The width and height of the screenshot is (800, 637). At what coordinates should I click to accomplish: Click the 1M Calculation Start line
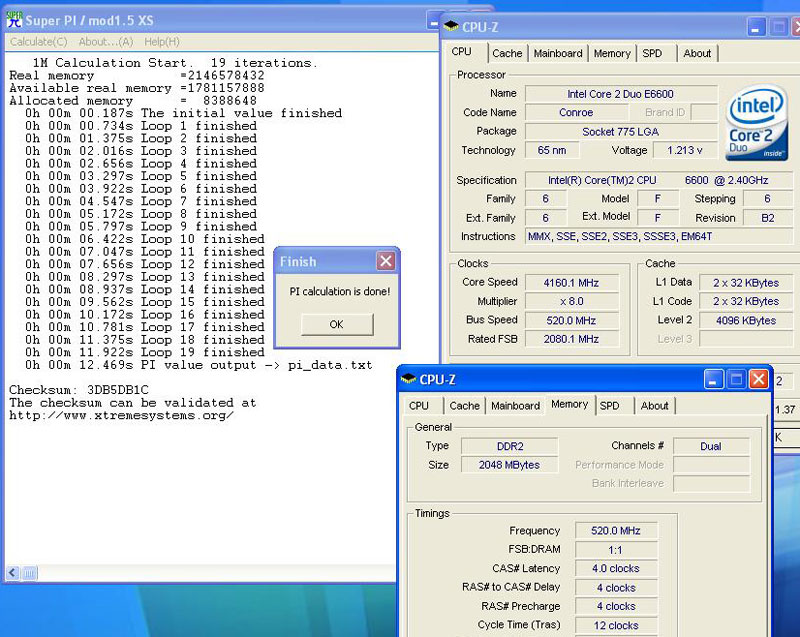[x=174, y=63]
